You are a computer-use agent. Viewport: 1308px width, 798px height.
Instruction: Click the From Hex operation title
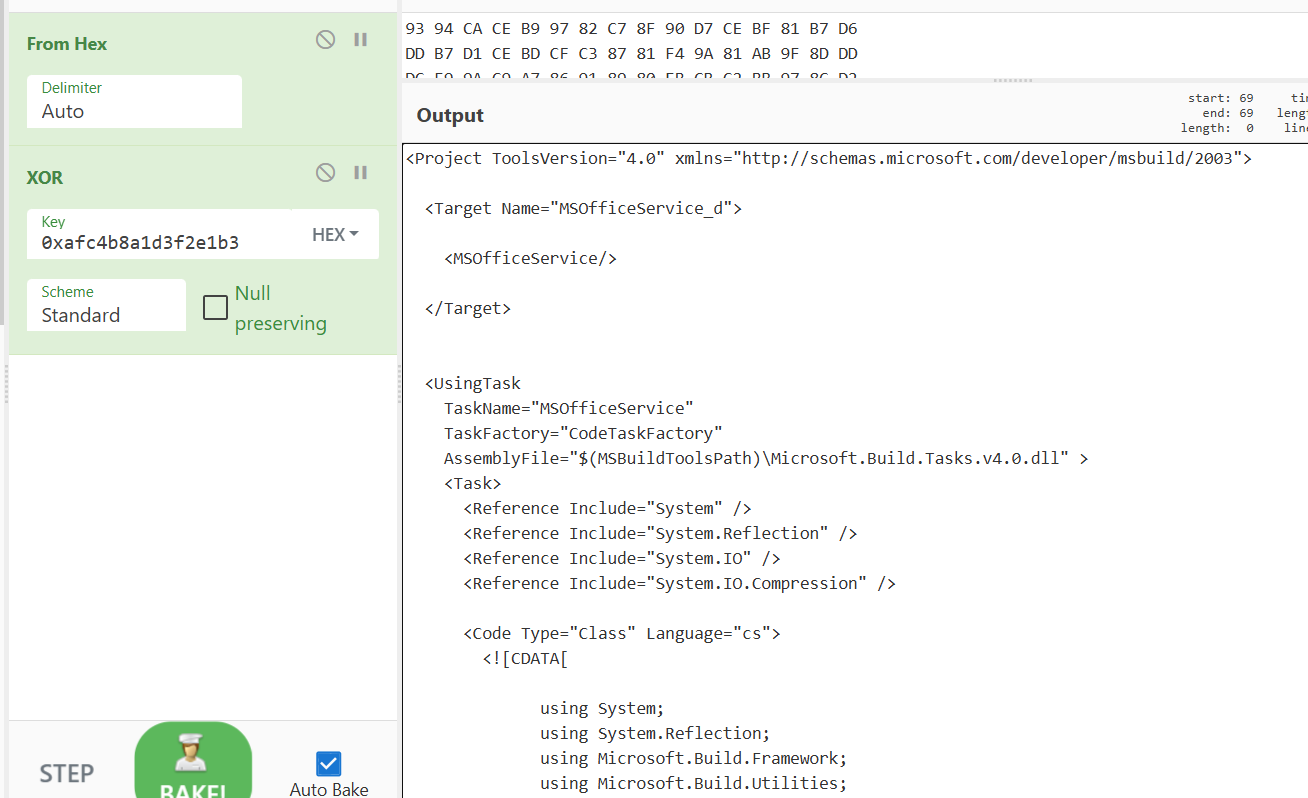(x=67, y=44)
